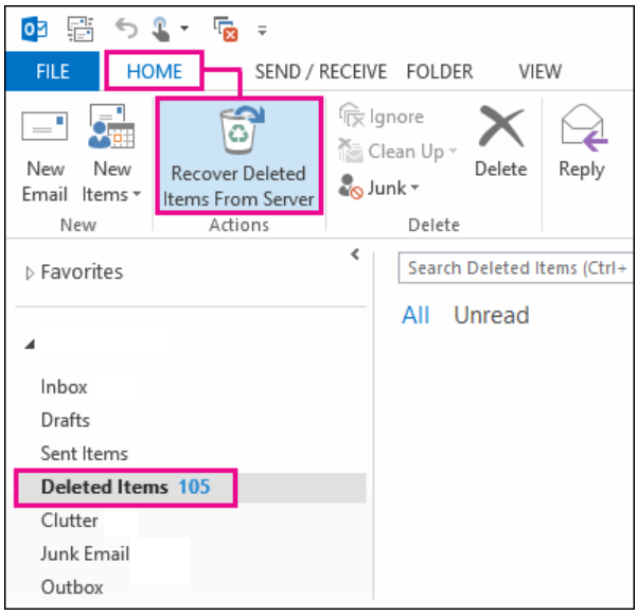Click Recover Deleted Items From Server
Screen dimensions: 637x615
(x=239, y=156)
